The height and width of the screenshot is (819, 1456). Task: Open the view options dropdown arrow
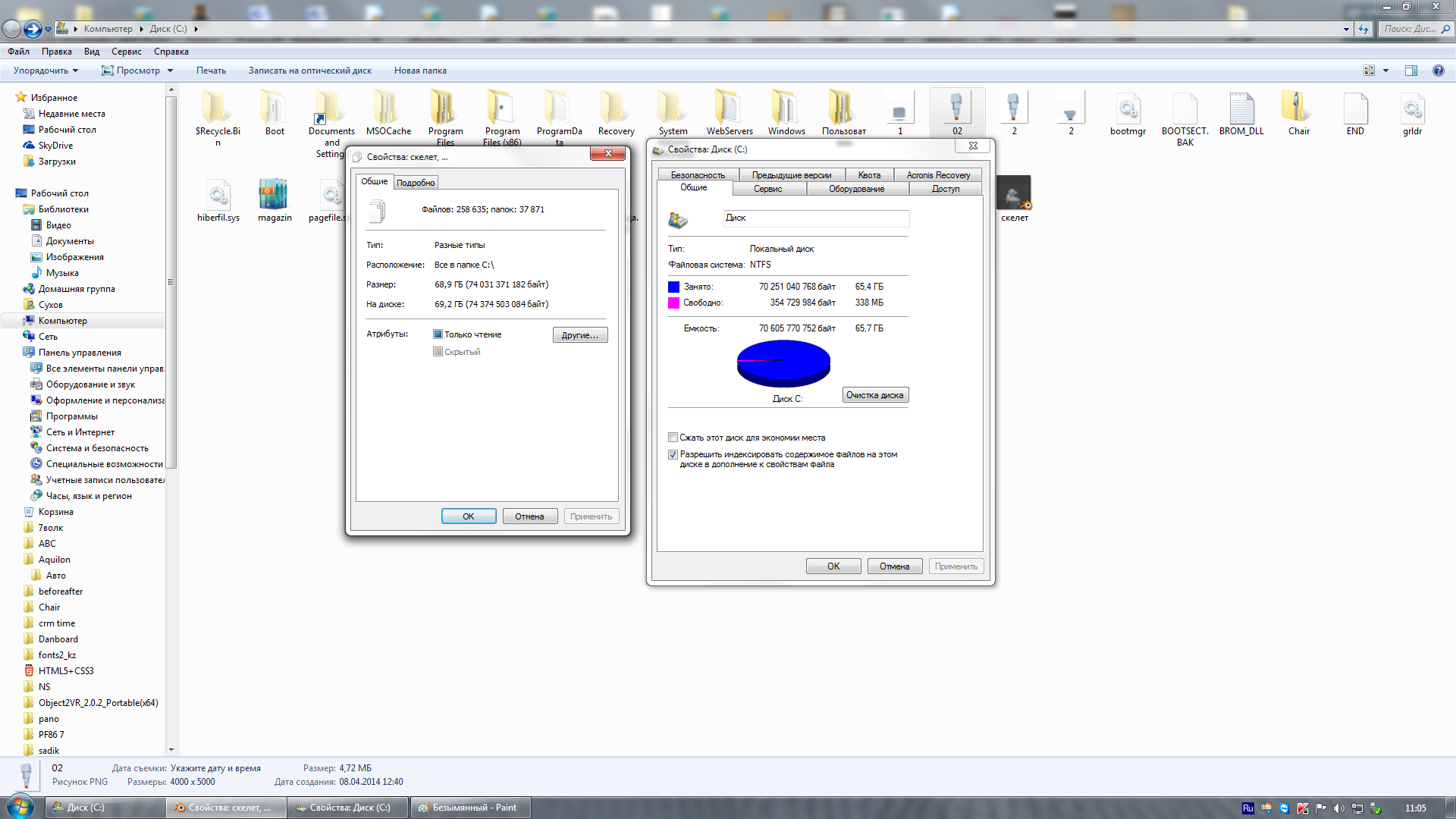tap(1385, 71)
